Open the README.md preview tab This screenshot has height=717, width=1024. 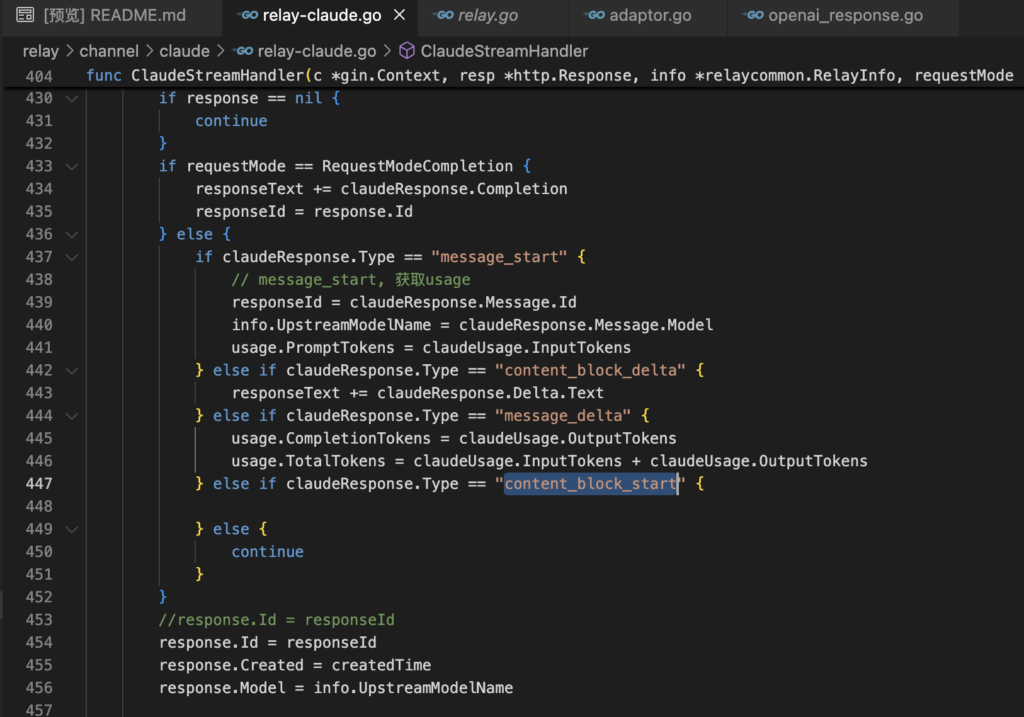tap(111, 15)
